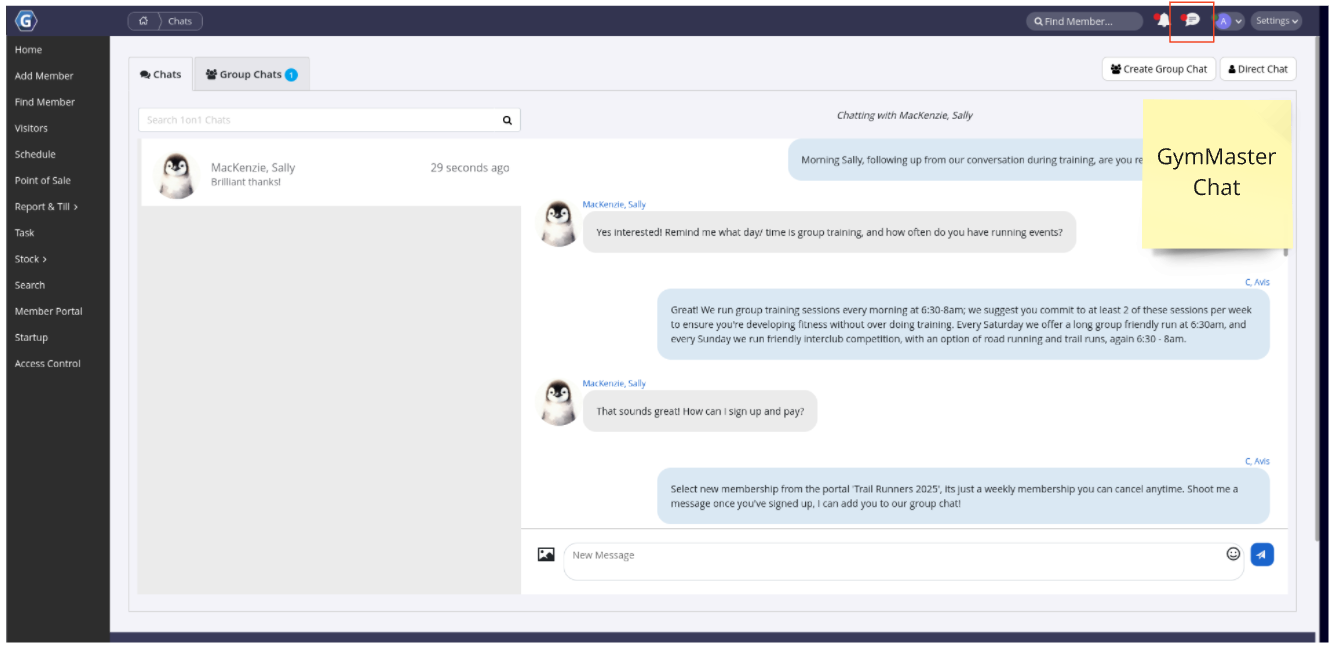The width and height of the screenshot is (1336, 645).
Task: Click the 'Morning Sally, following up' message bubble
Action: coord(965,160)
